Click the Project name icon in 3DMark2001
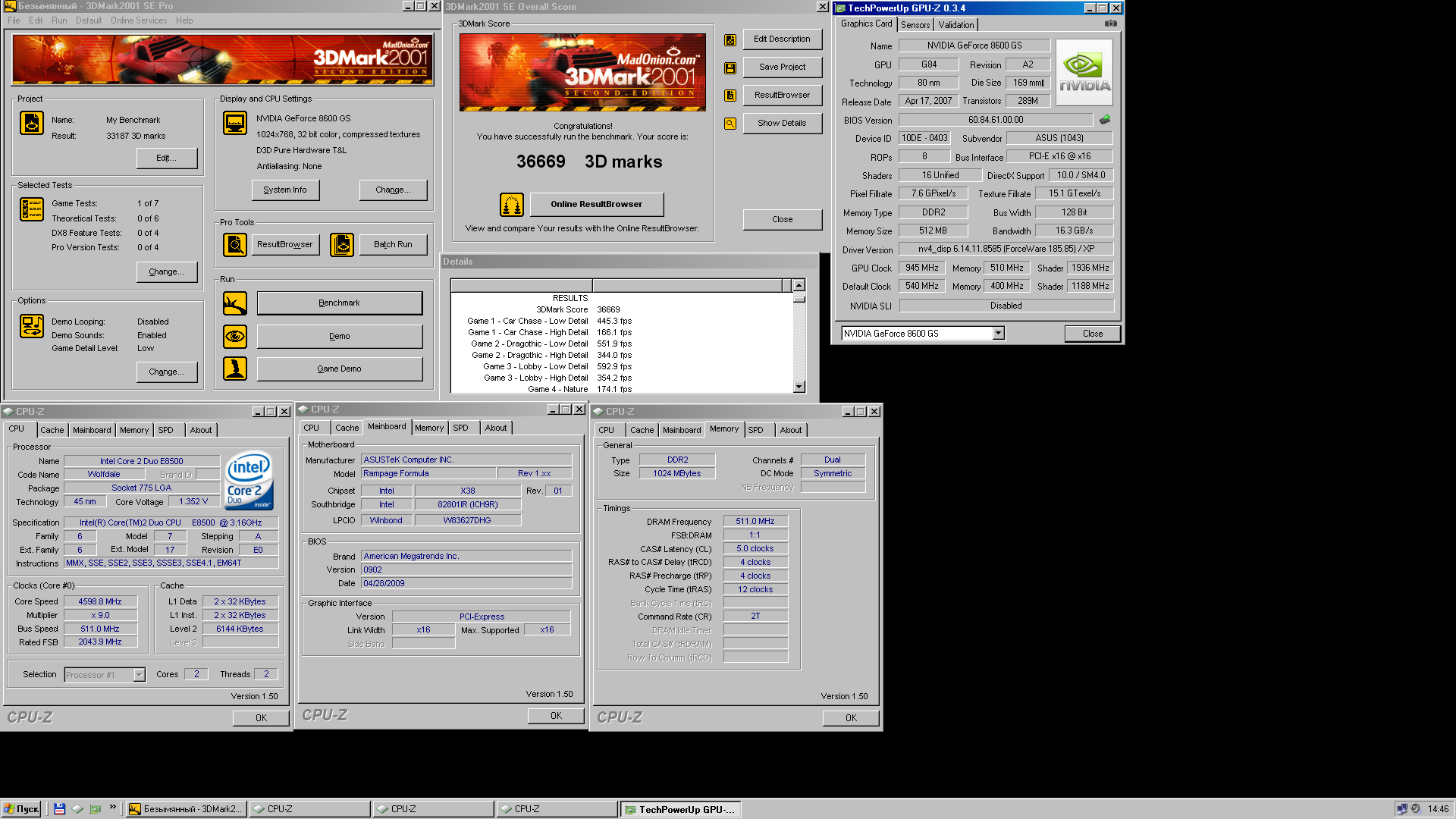 [x=32, y=123]
